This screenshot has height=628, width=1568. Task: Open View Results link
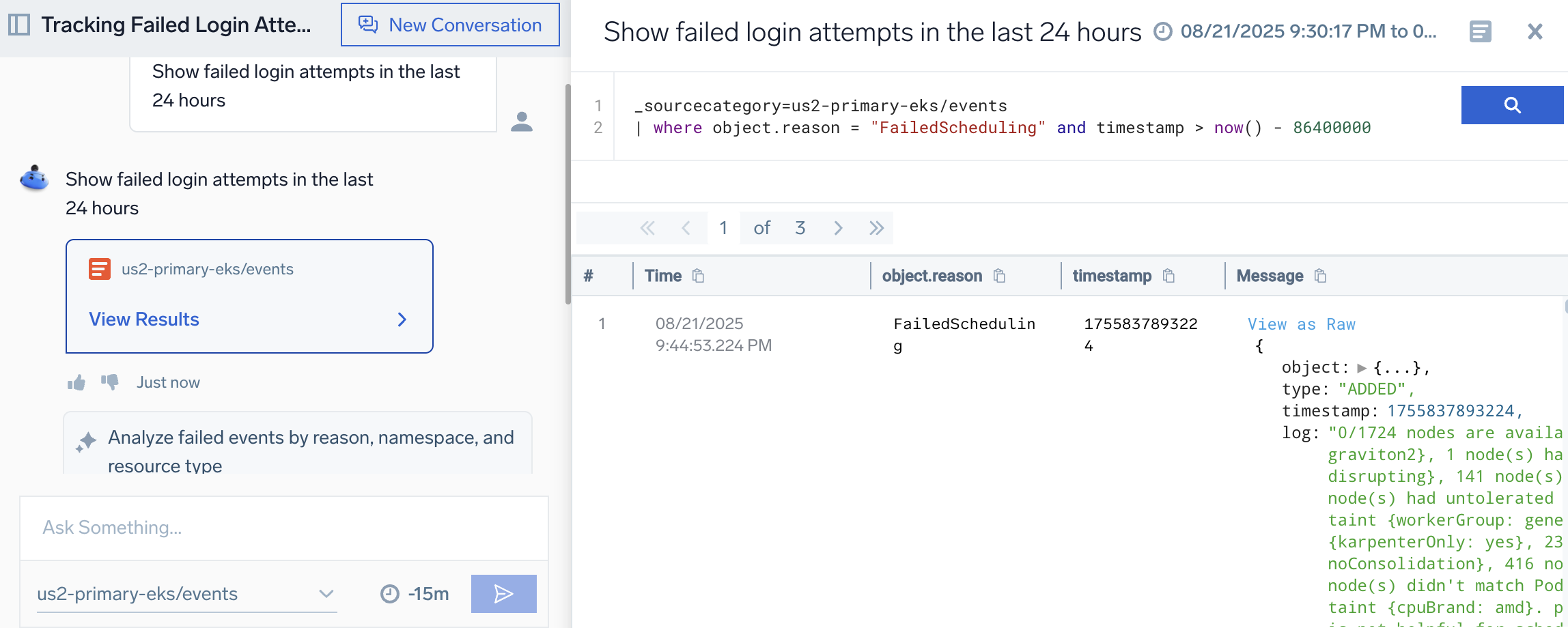pos(144,319)
